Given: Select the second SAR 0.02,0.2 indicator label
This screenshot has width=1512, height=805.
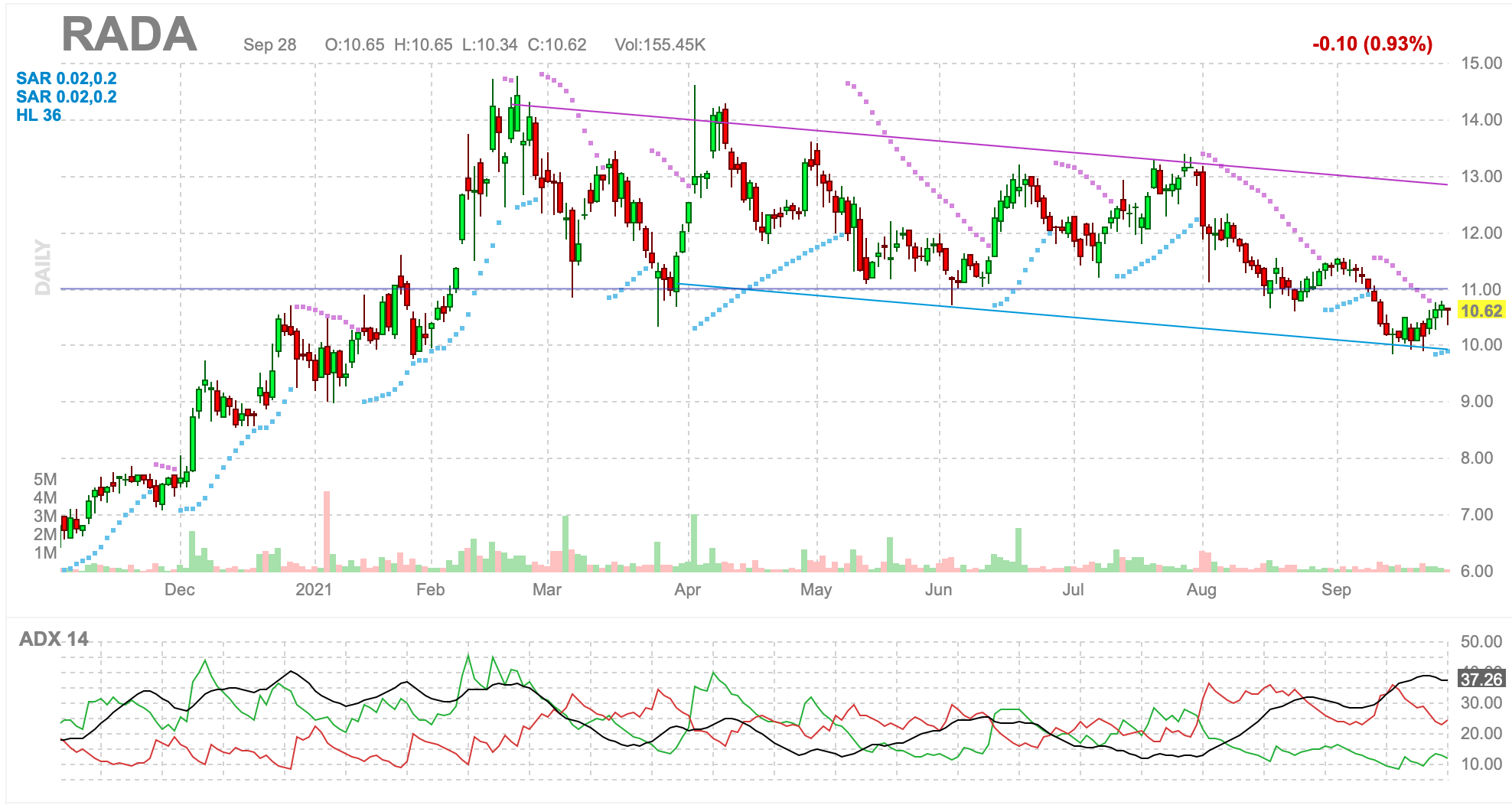Looking at the screenshot, I should 67,97.
